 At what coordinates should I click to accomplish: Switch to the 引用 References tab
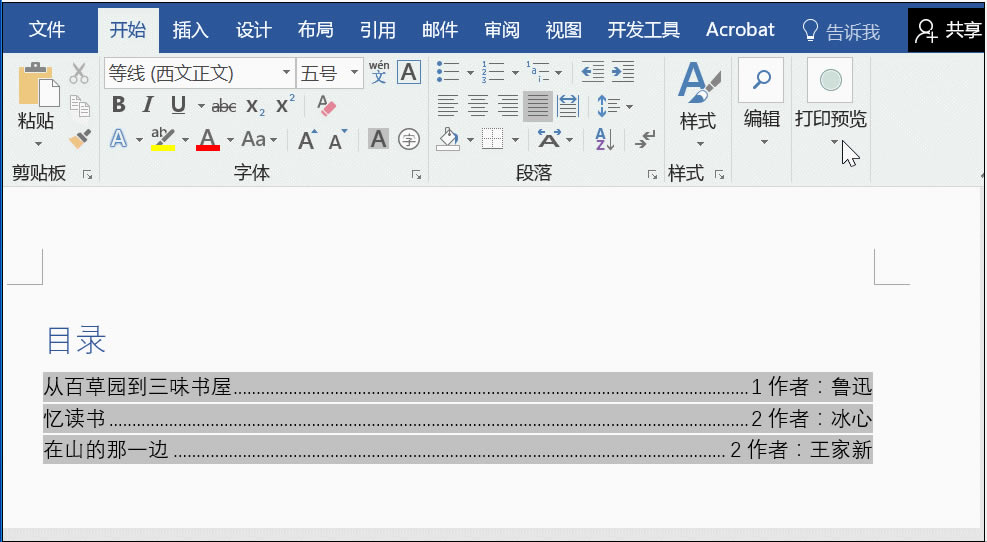[378, 30]
